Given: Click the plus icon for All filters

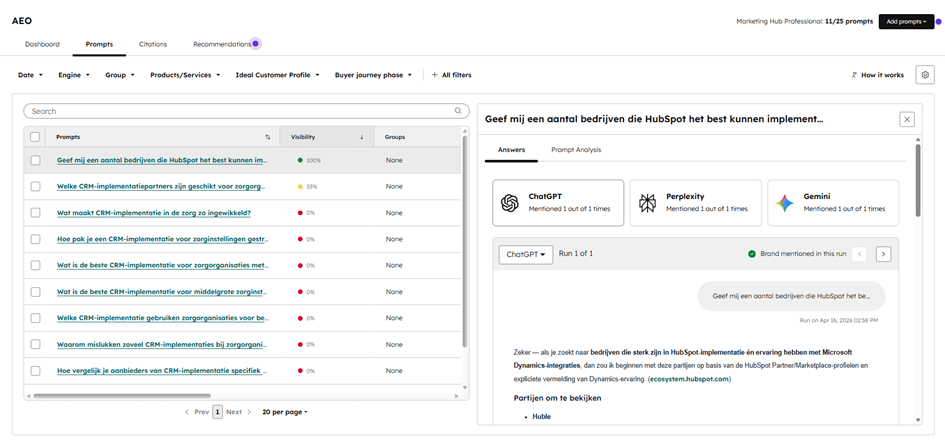Looking at the screenshot, I should coord(435,75).
